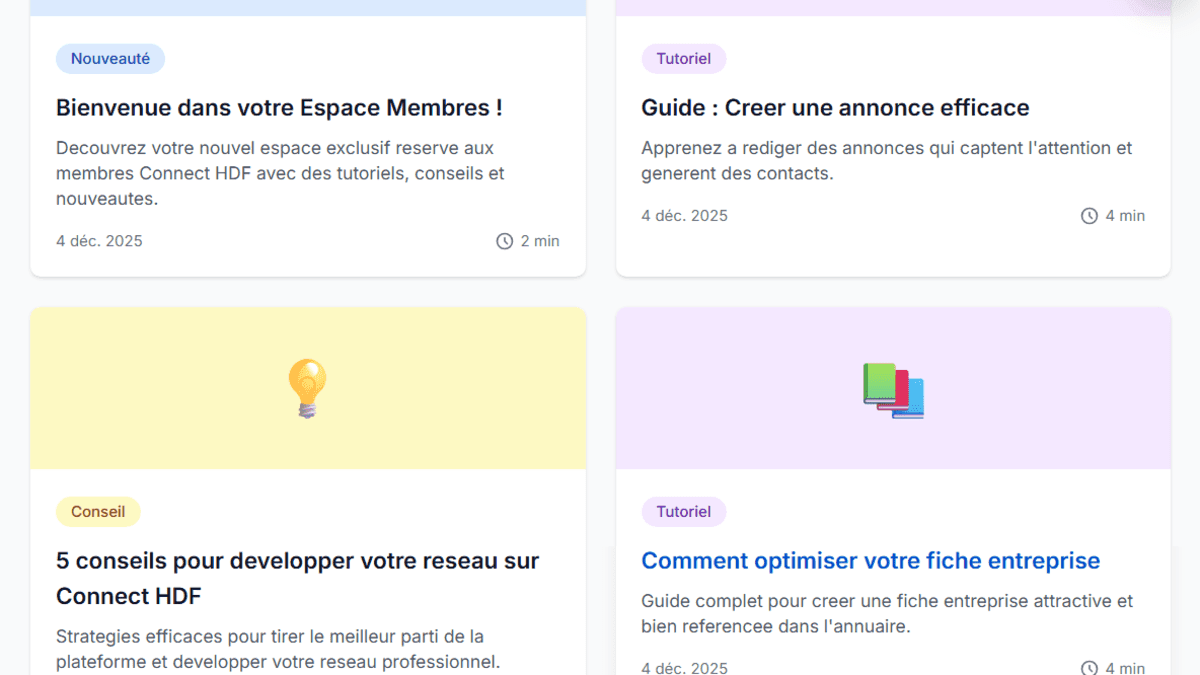Click the clock icon on annonce efficace card

coord(1088,215)
